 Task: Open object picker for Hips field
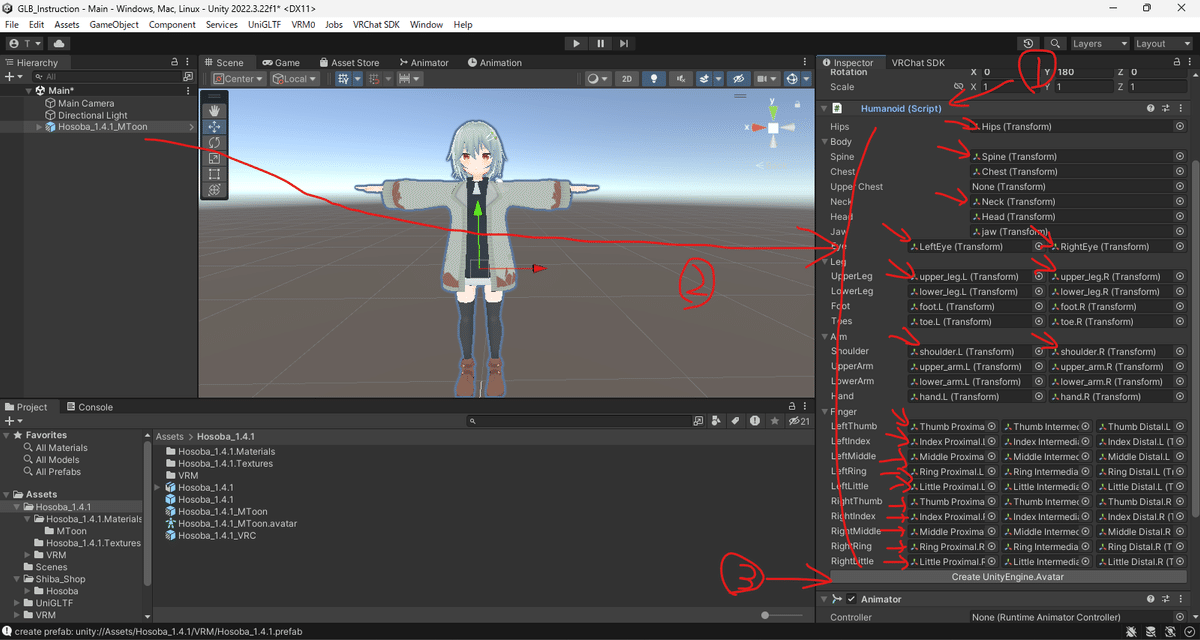click(1180, 127)
